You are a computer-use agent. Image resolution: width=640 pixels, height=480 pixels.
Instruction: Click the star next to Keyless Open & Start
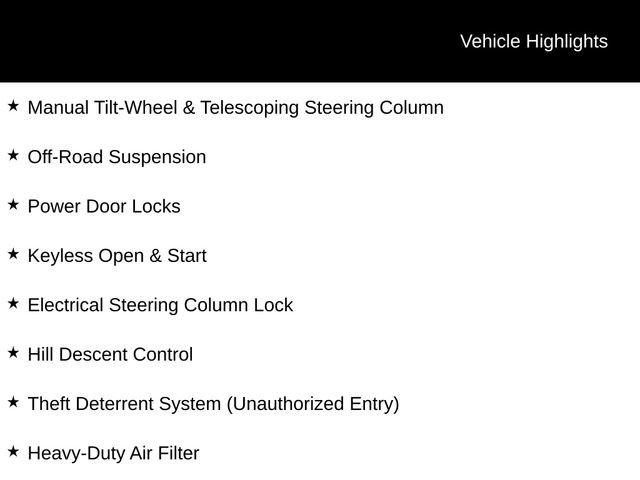click(13, 254)
